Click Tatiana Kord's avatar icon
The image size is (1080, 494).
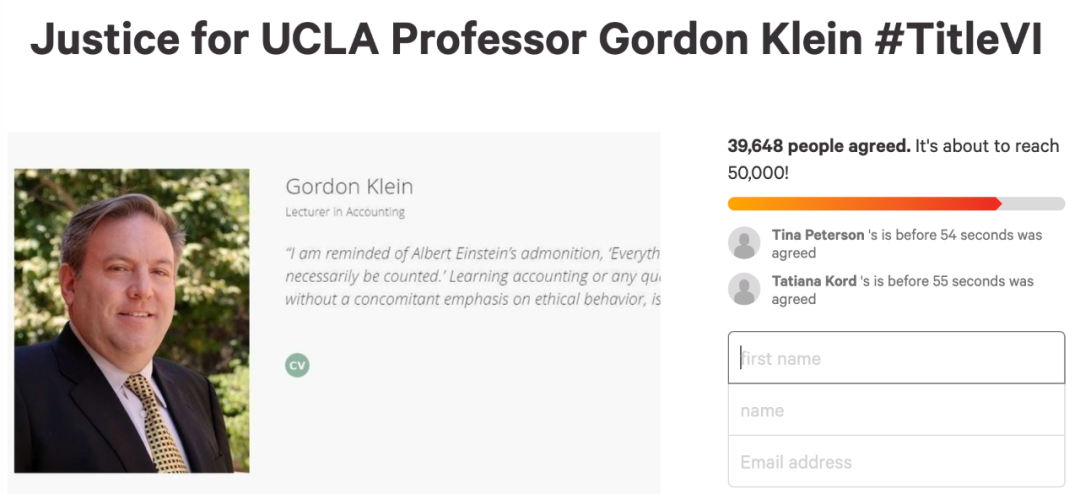(744, 289)
